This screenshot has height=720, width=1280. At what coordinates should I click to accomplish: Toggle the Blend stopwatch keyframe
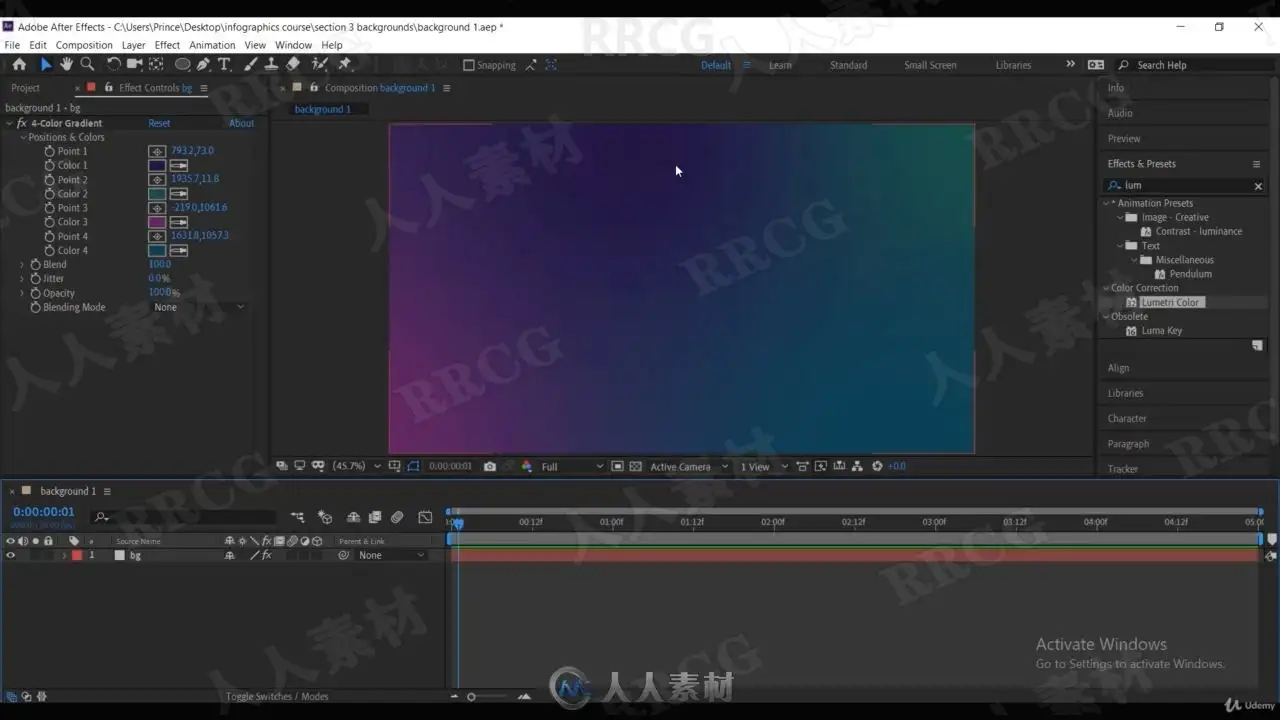tap(36, 264)
